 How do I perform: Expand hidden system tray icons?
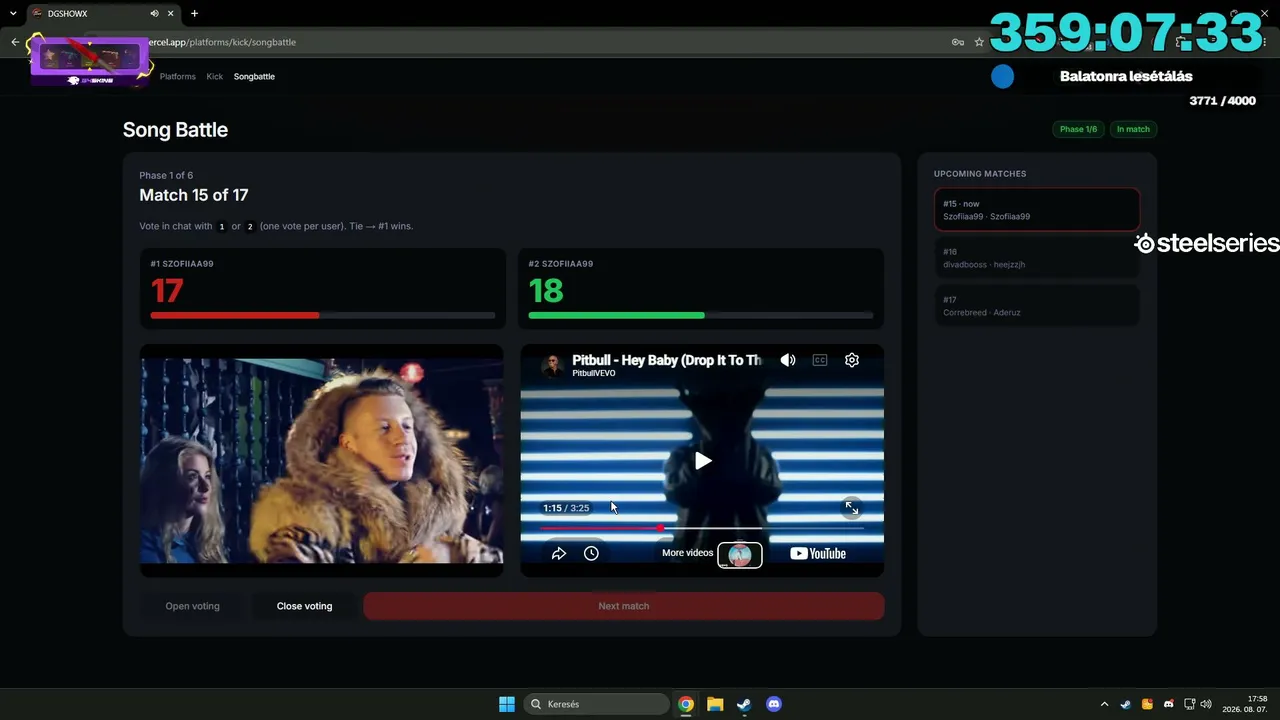point(1104,704)
